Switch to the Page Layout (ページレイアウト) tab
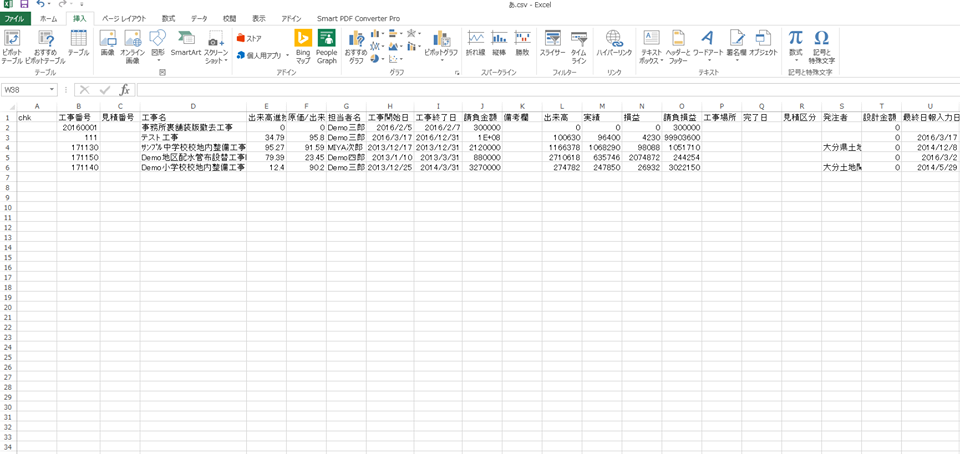This screenshot has width=960, height=454. [124, 19]
